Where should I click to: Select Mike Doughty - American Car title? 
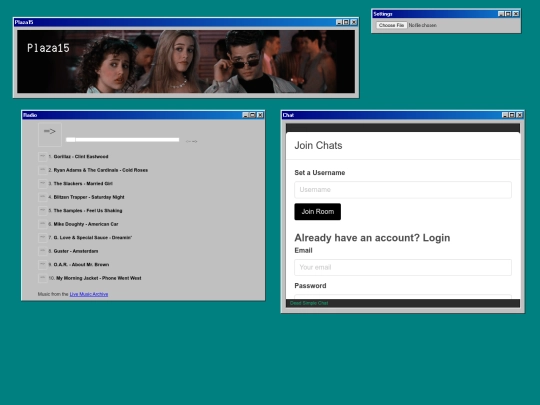[x=86, y=224]
